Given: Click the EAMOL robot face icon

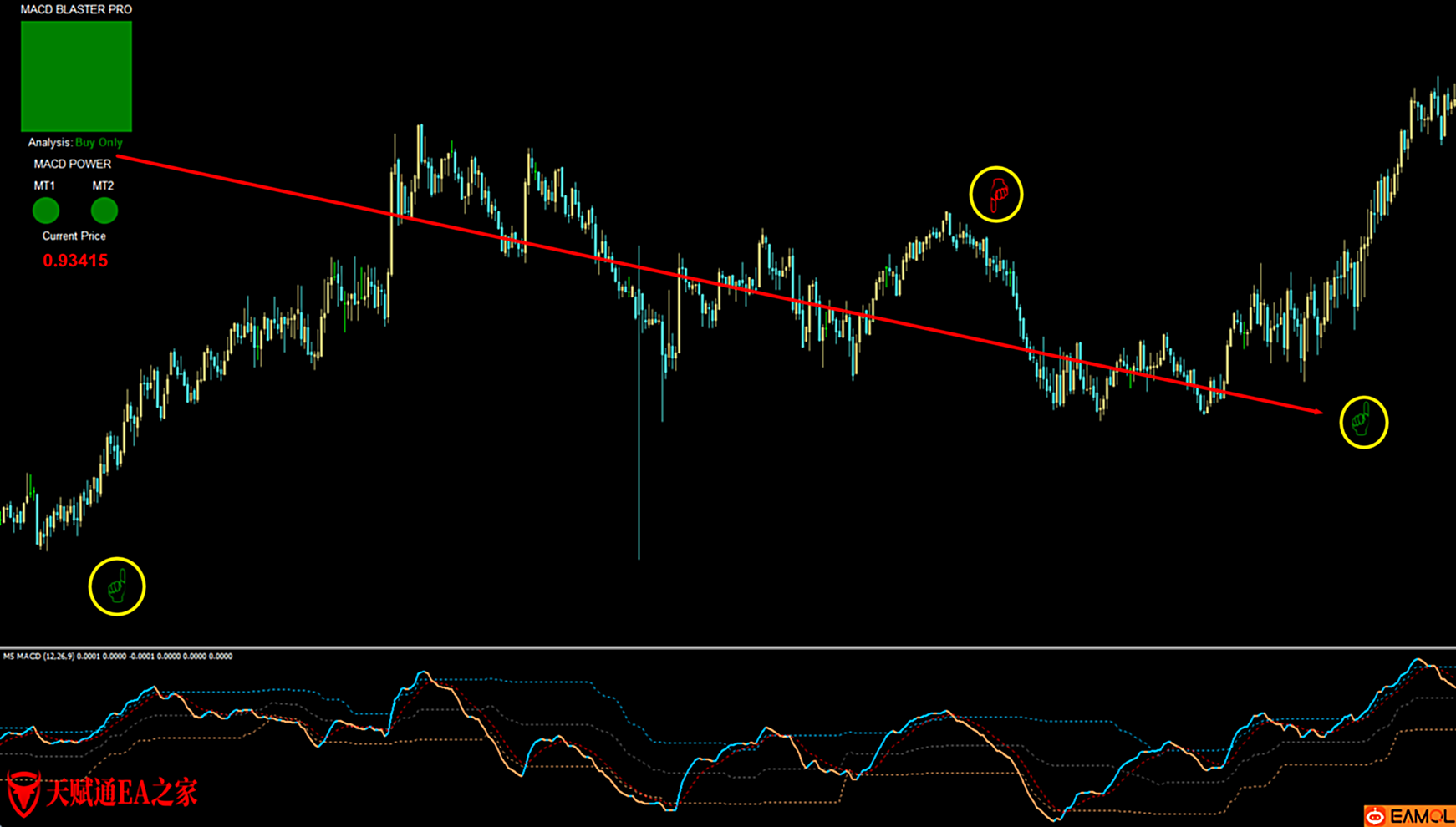Looking at the screenshot, I should 1375,815.
